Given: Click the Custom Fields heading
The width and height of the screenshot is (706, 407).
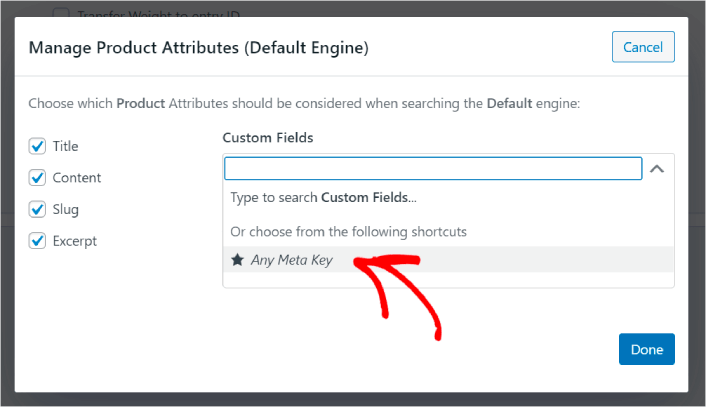Looking at the screenshot, I should (268, 138).
